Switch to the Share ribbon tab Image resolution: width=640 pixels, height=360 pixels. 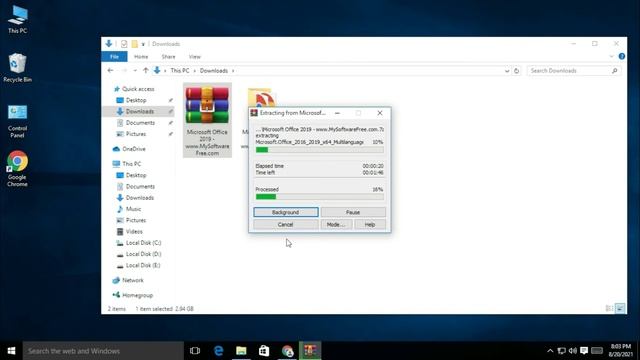point(168,57)
